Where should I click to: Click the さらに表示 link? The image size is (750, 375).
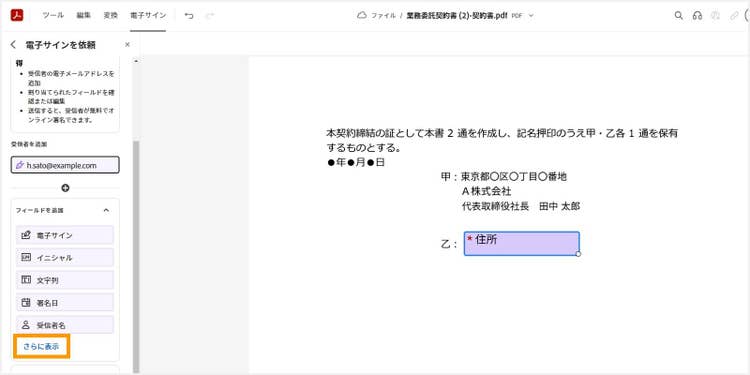41,346
